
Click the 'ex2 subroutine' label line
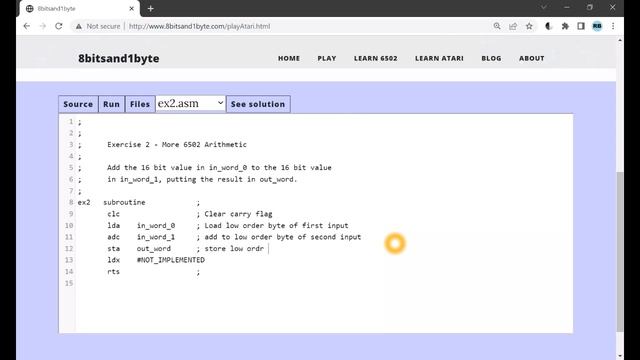111,202
